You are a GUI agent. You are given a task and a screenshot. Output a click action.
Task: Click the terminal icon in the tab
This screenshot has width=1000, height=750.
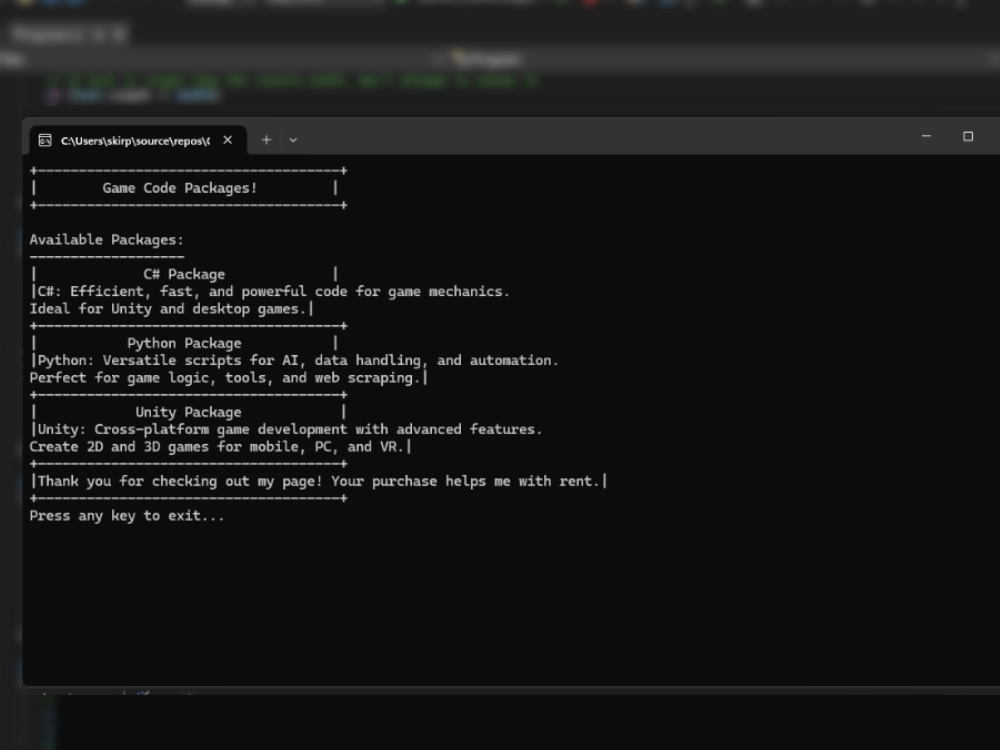[45, 140]
